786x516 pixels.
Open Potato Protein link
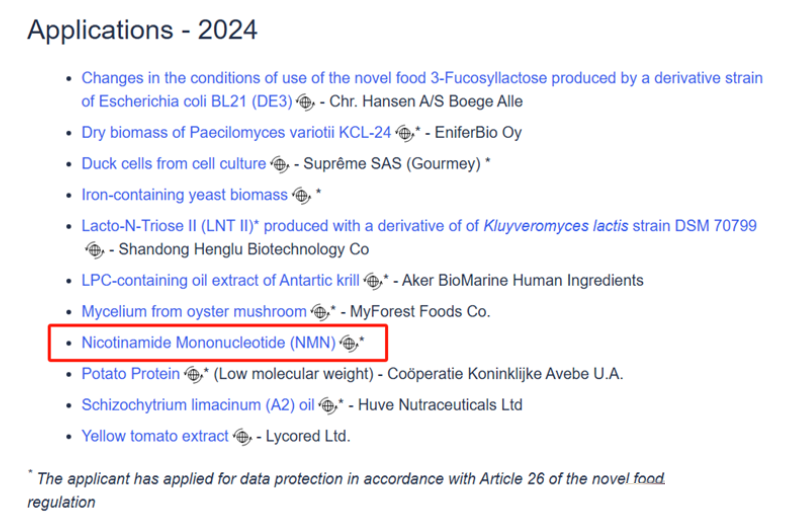pyautogui.click(x=130, y=374)
